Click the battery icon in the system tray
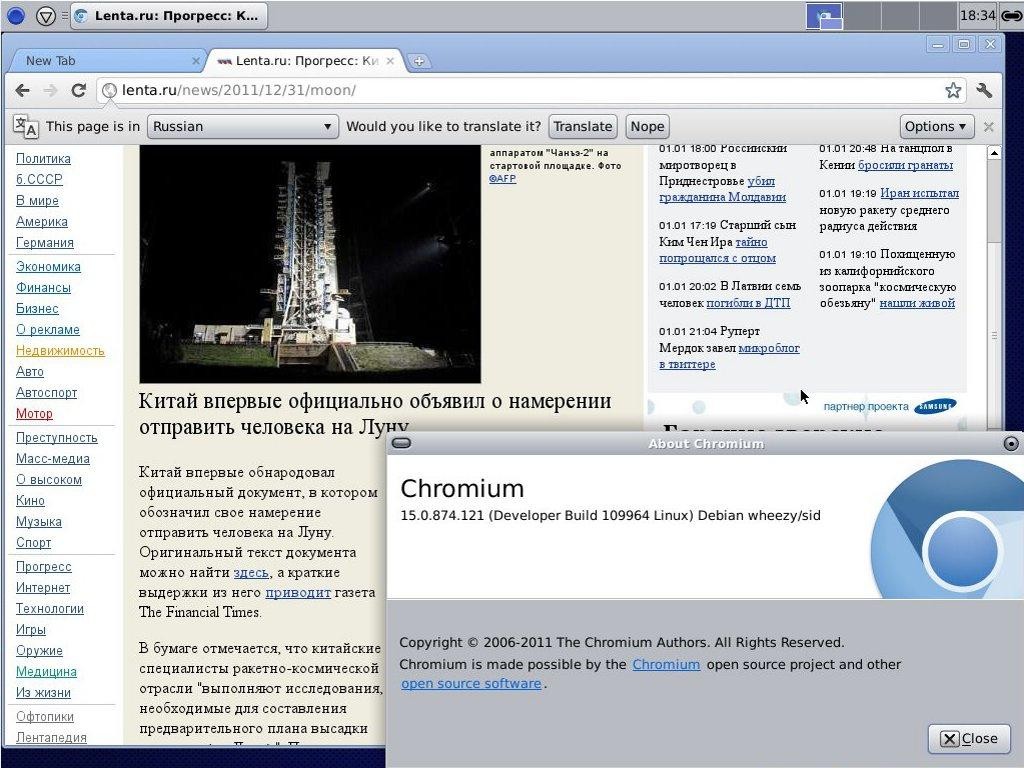This screenshot has height=768, width=1024. click(1012, 16)
